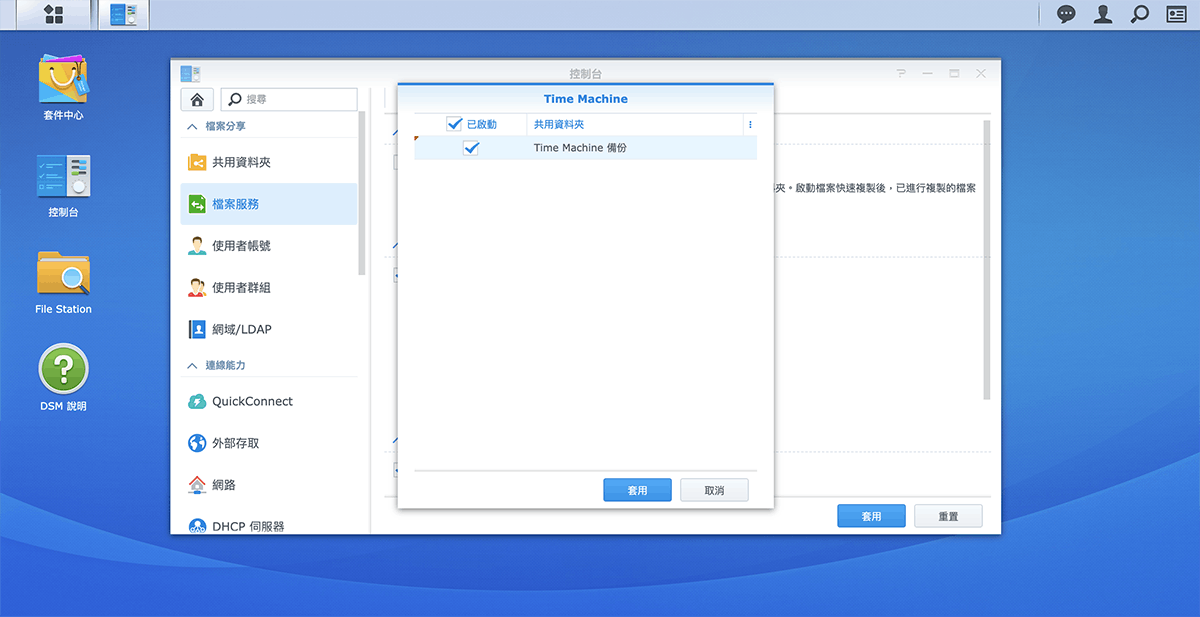
Task: Open 使用者群組 settings
Action: click(x=268, y=288)
